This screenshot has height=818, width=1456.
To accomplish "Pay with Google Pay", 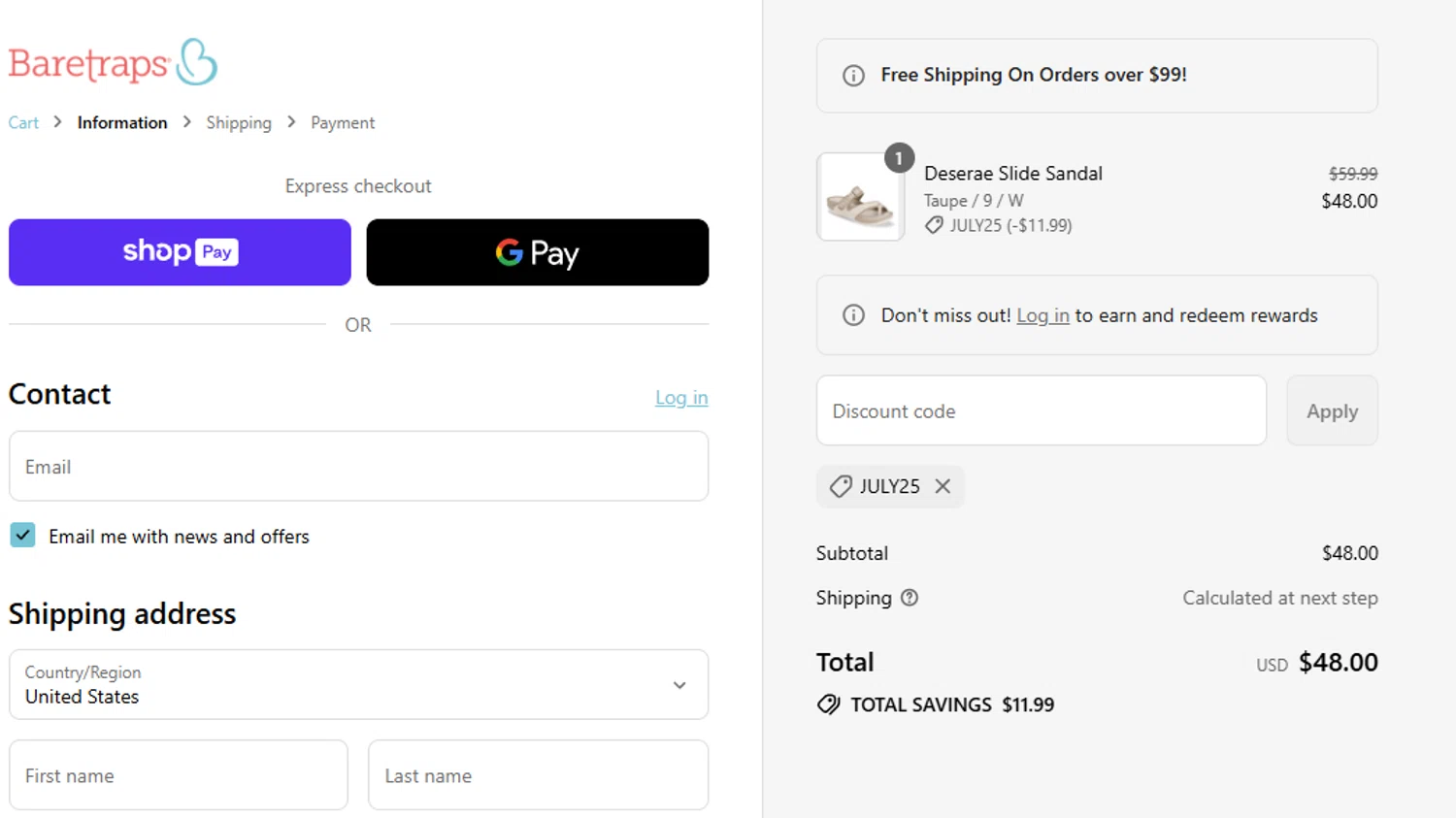I will point(538,252).
